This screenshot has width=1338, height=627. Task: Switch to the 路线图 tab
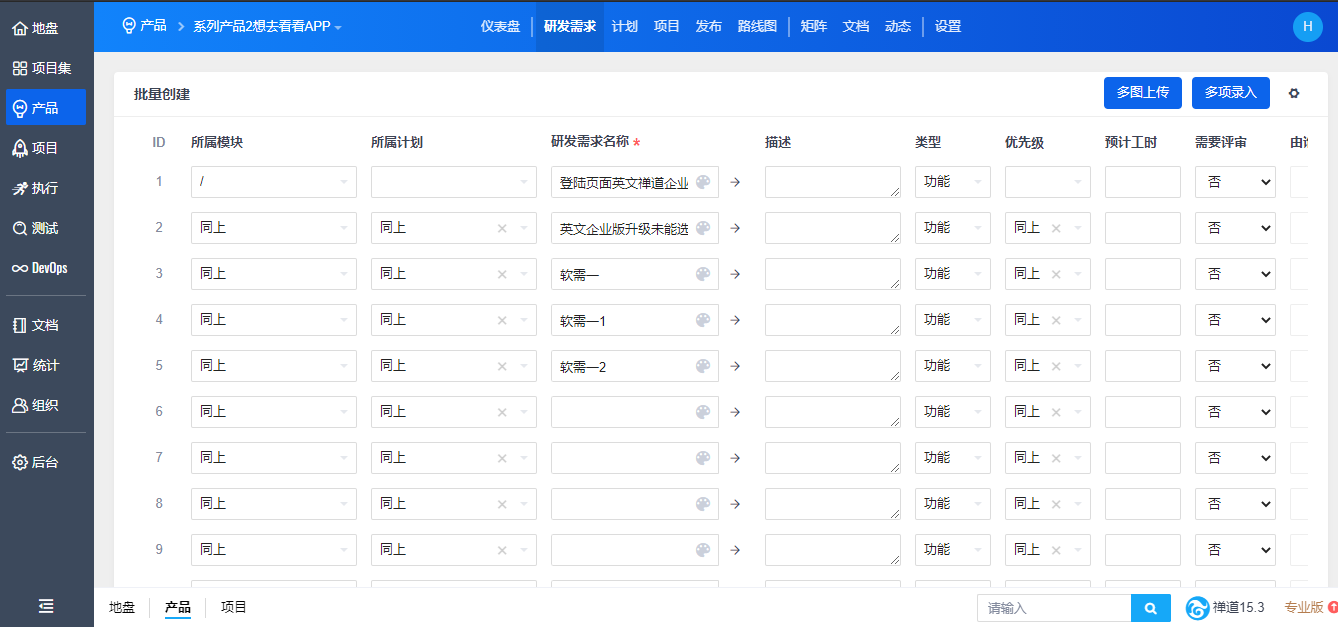(x=756, y=26)
